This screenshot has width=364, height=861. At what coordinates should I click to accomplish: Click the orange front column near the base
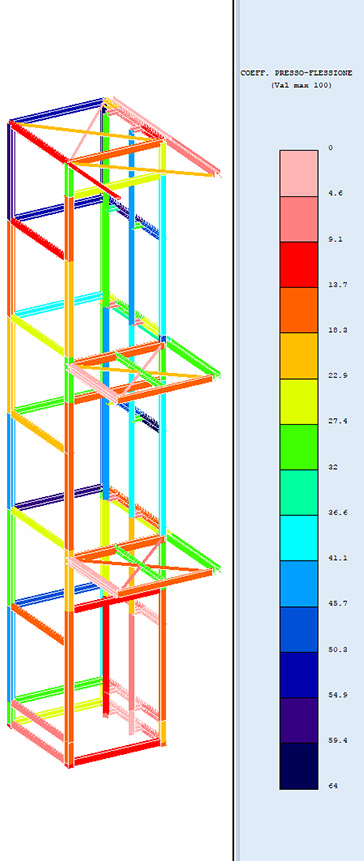coord(69,686)
